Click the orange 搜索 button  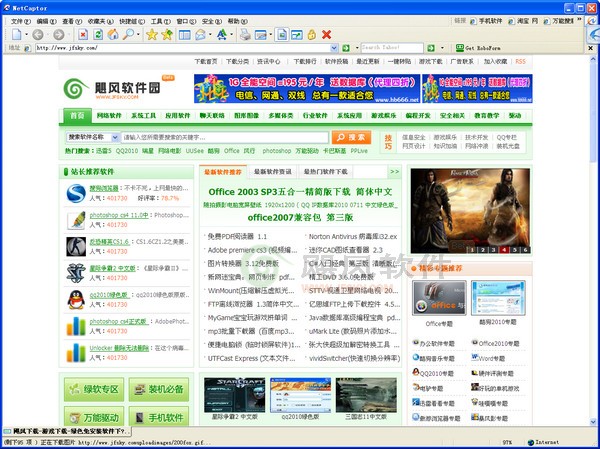tap(351, 137)
